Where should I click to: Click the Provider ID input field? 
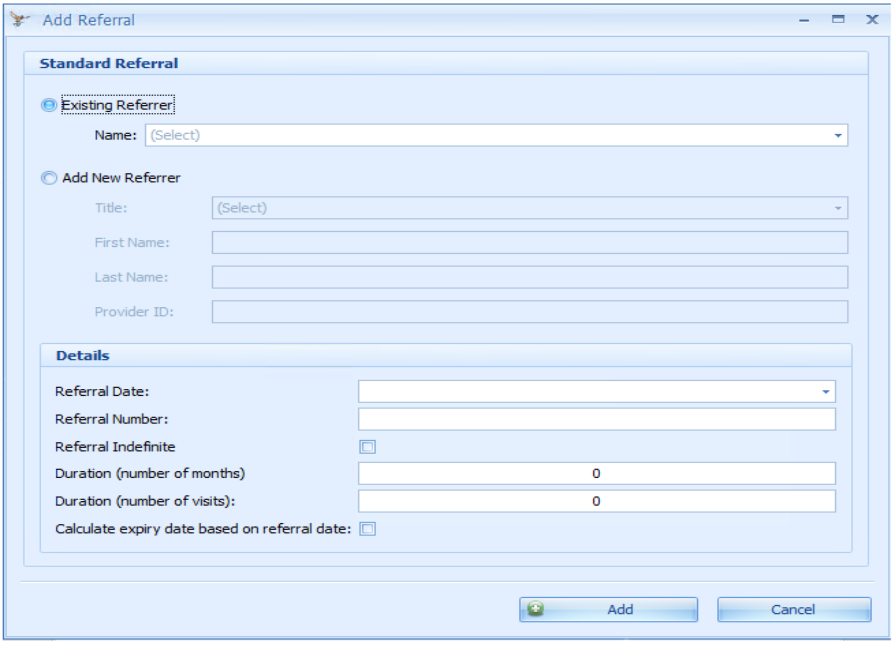coord(530,312)
